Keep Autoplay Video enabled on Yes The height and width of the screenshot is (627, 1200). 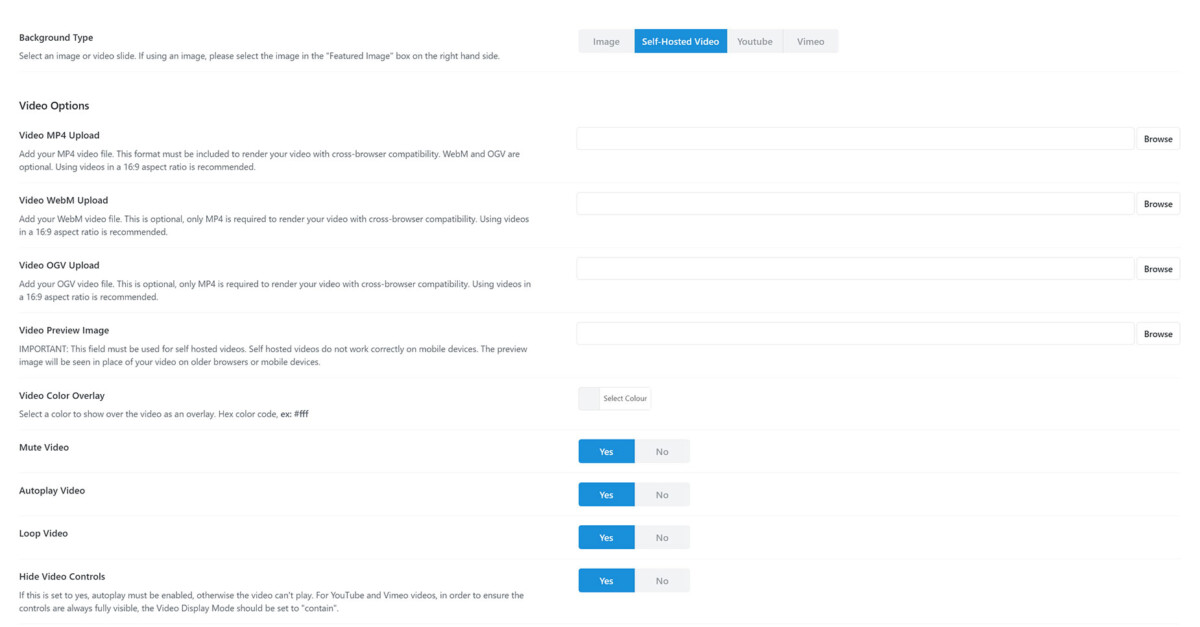[606, 494]
